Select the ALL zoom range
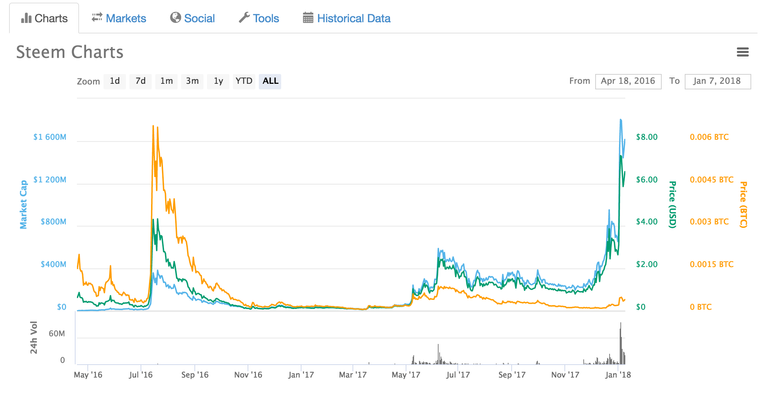 (270, 81)
